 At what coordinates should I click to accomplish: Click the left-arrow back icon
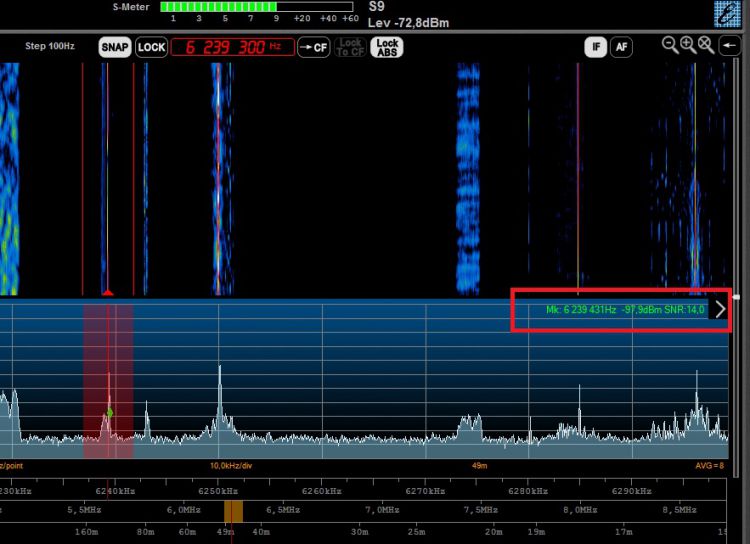pyautogui.click(x=729, y=46)
